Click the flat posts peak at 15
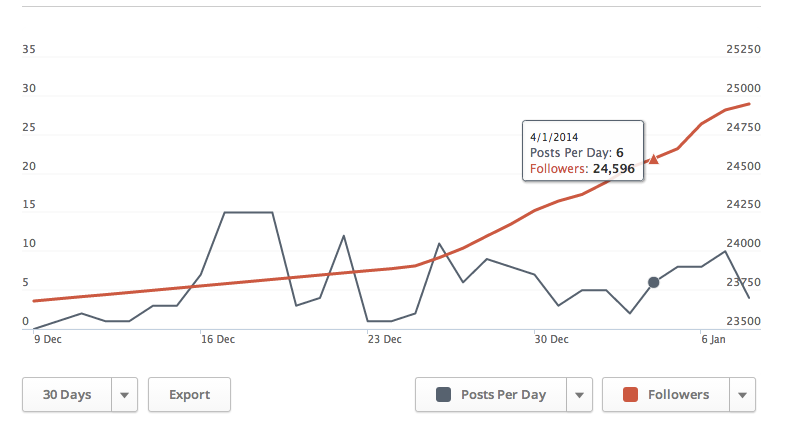Viewport: 801px width, 431px height. (248, 212)
